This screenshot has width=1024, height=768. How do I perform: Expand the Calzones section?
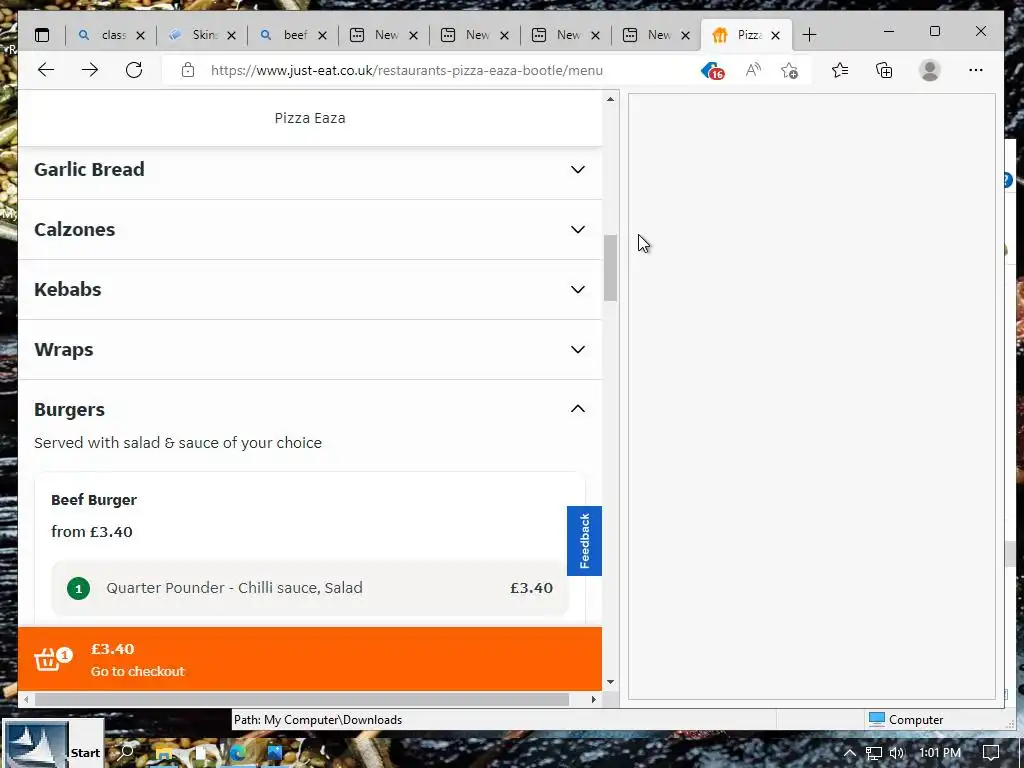(x=310, y=230)
